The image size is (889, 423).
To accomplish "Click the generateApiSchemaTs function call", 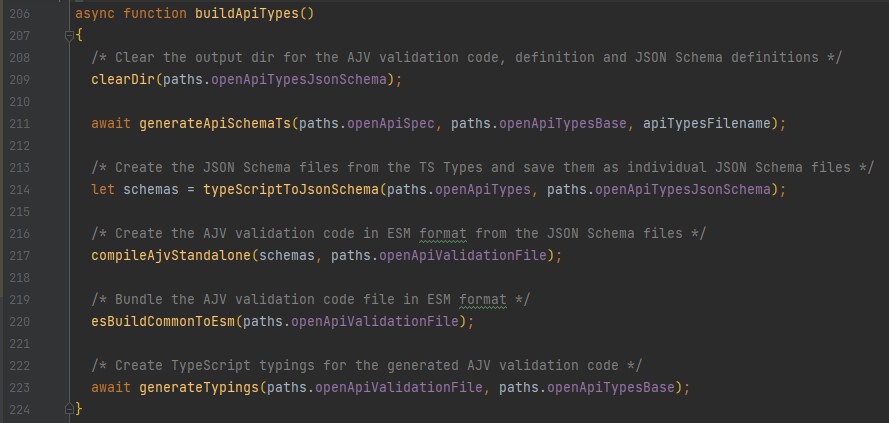I will tap(215, 124).
